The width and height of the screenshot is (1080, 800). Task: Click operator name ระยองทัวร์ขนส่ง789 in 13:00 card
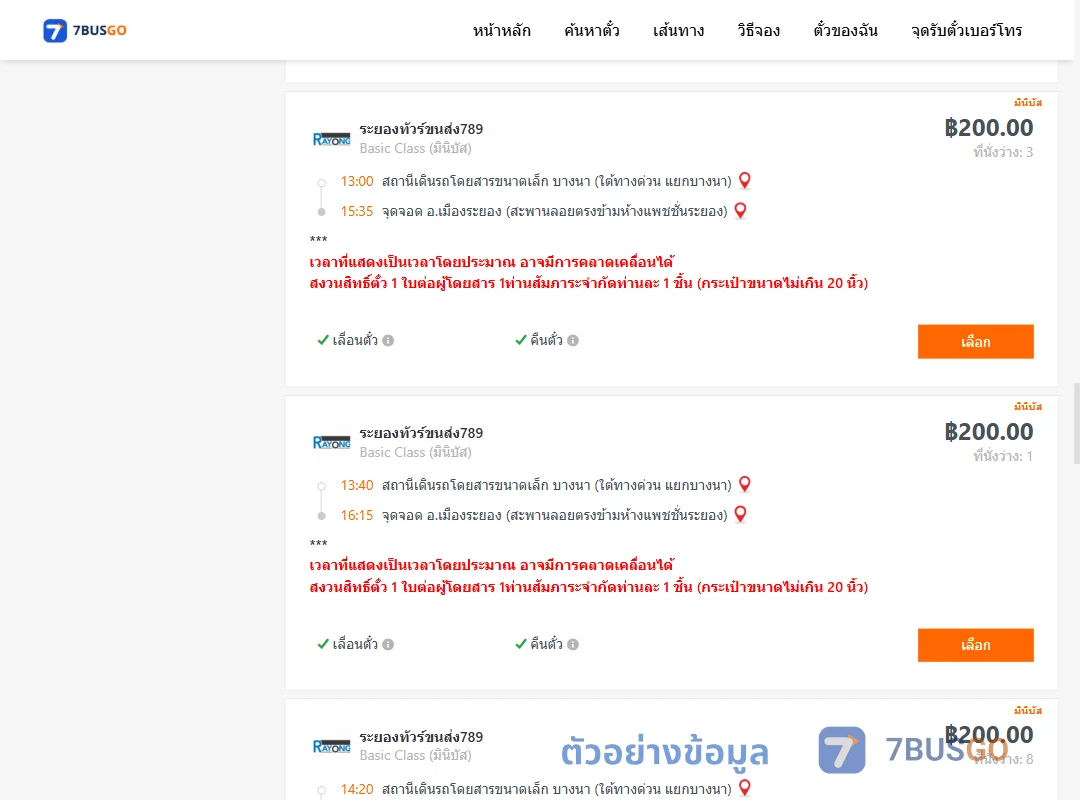pos(421,129)
